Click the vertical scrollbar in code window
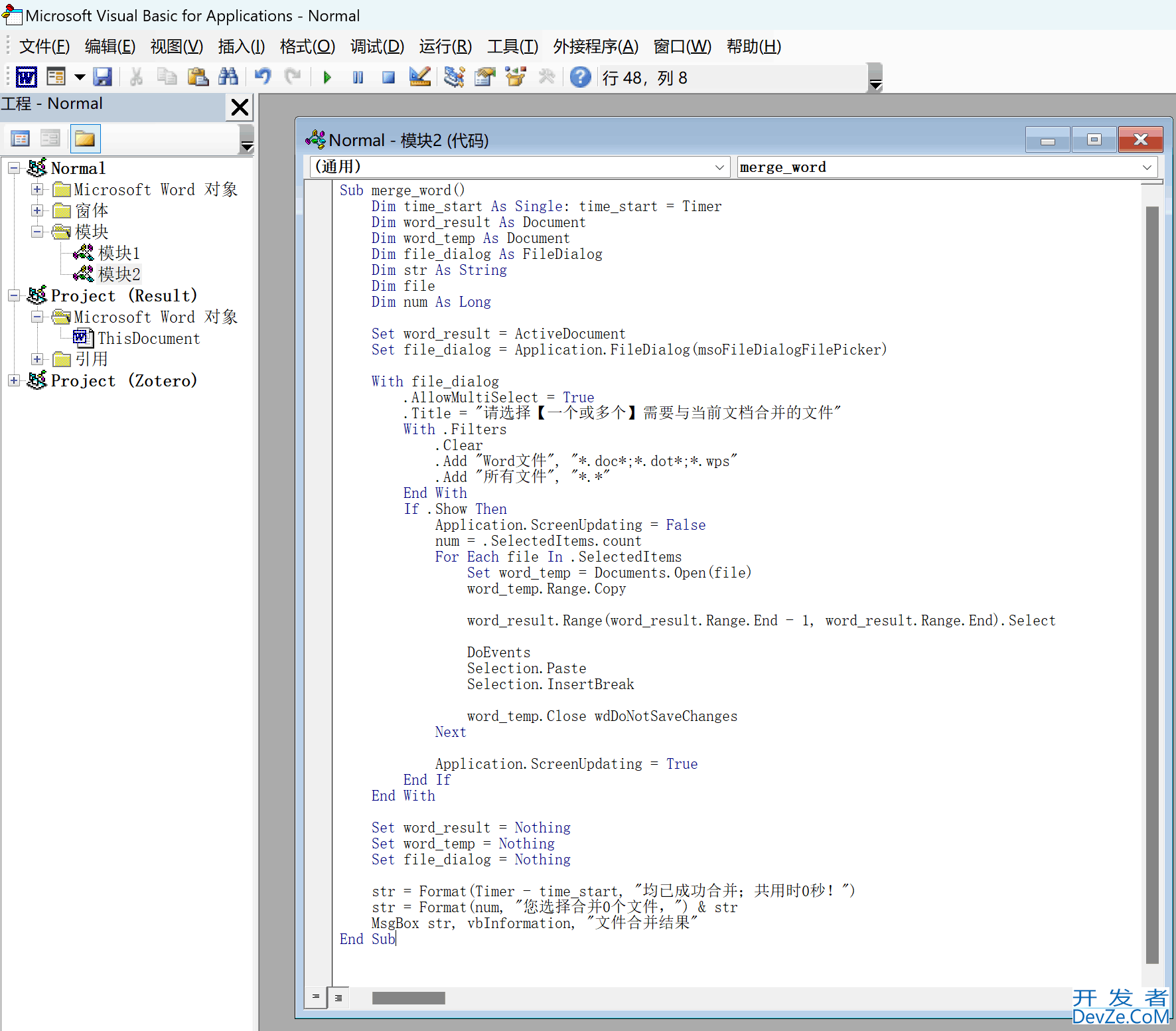Viewport: 1176px width, 1031px height. (x=1152, y=584)
